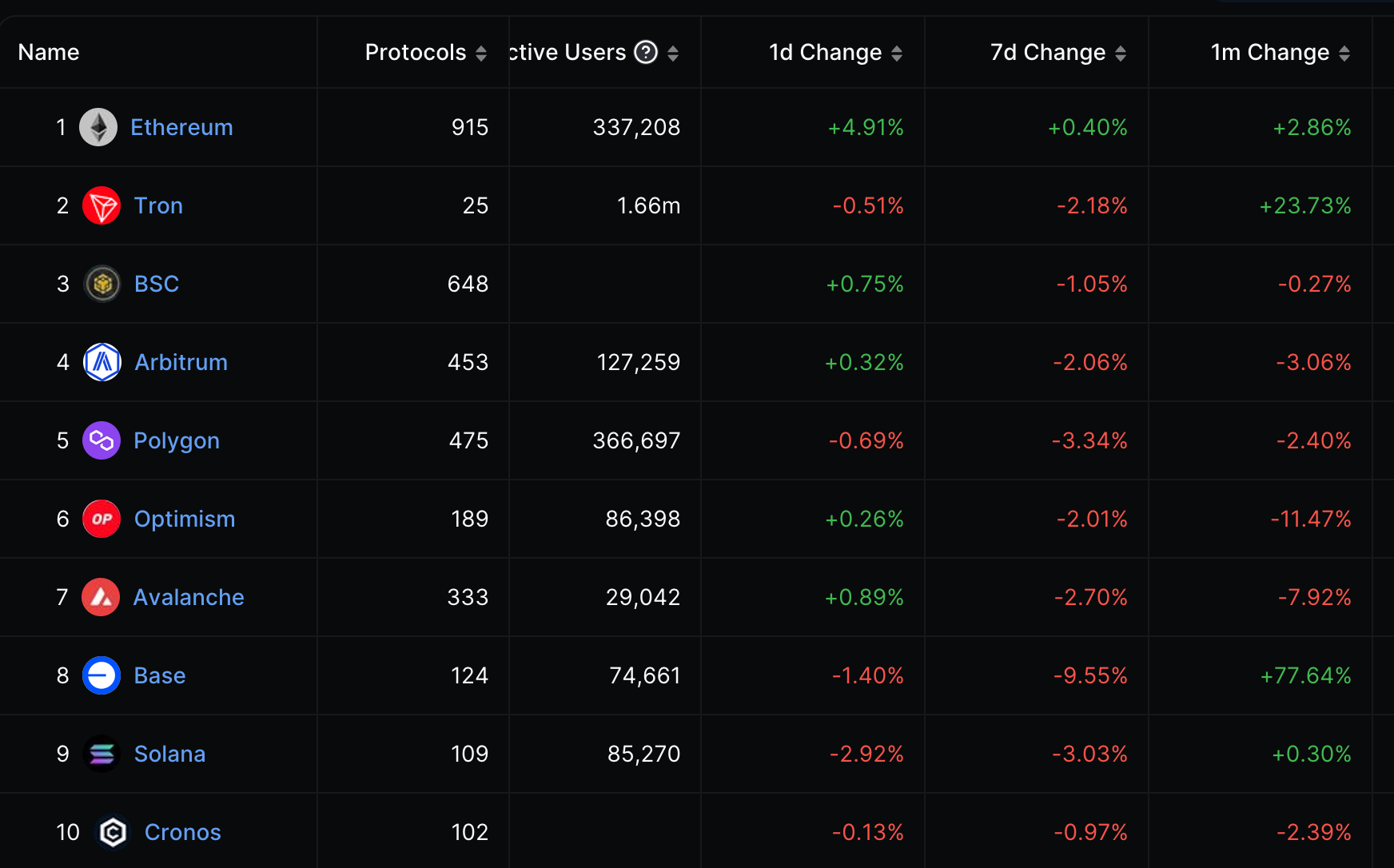This screenshot has width=1394, height=868.
Task: Select Arbitrum's 127,259 active users value
Action: 639,362
